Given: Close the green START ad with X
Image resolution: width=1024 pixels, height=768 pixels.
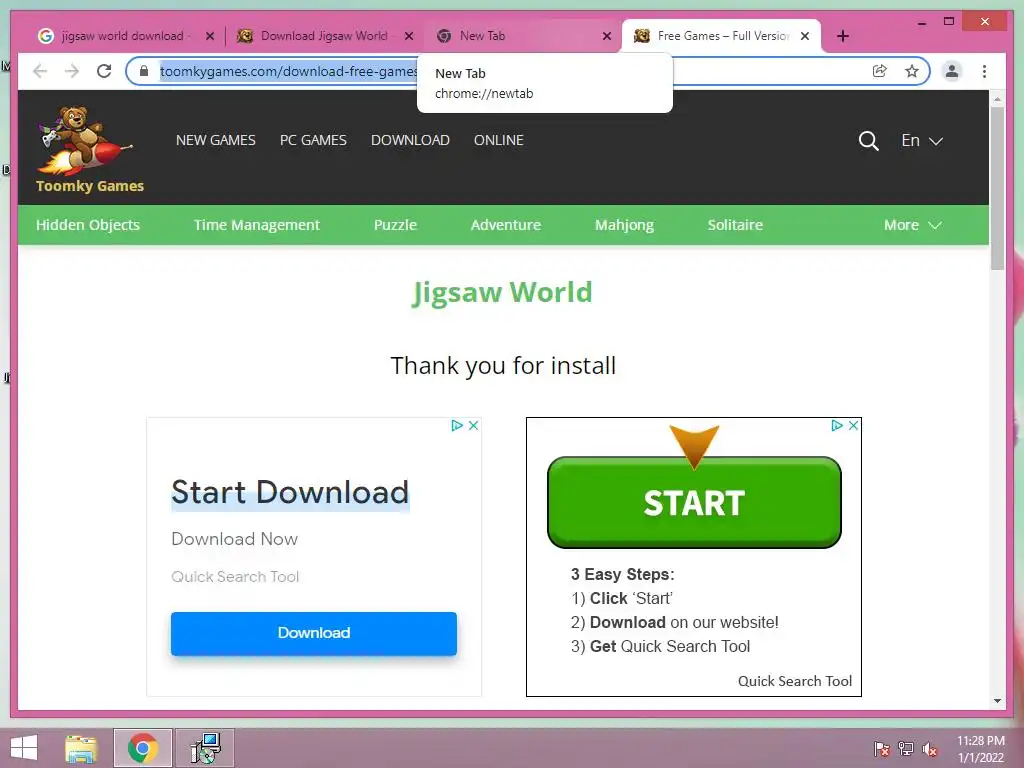Looking at the screenshot, I should tap(853, 425).
